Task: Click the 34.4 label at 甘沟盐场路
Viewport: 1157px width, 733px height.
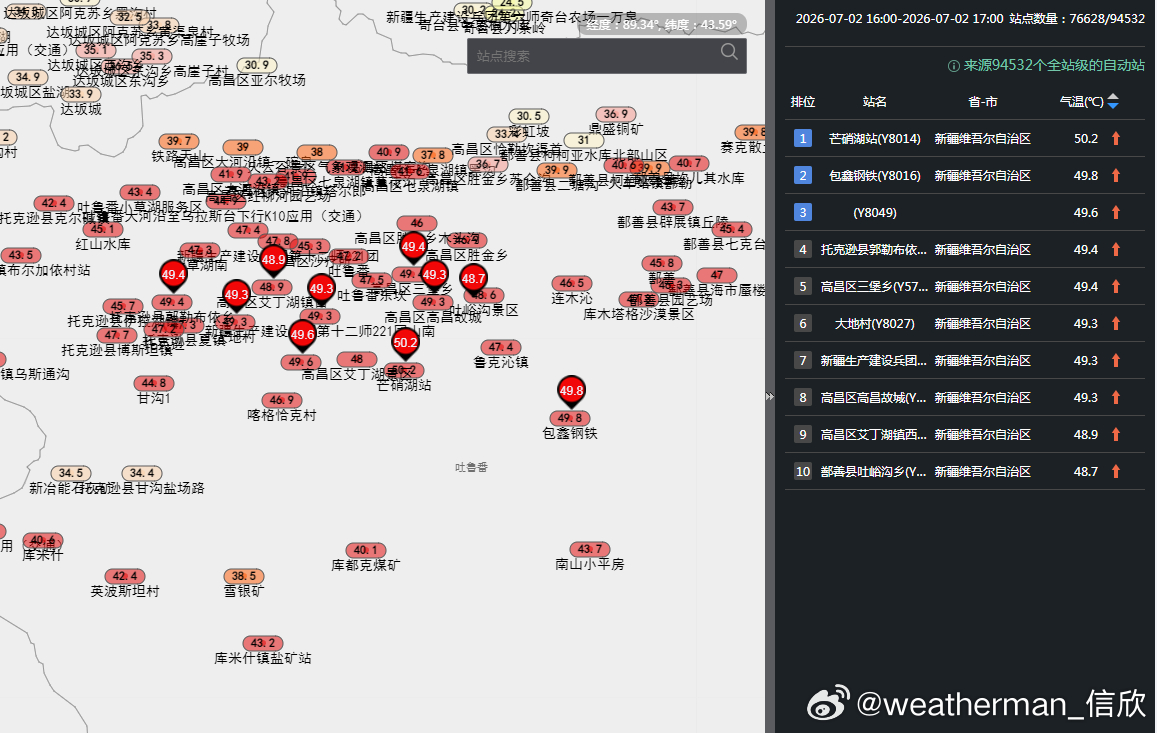Action: click(x=142, y=472)
